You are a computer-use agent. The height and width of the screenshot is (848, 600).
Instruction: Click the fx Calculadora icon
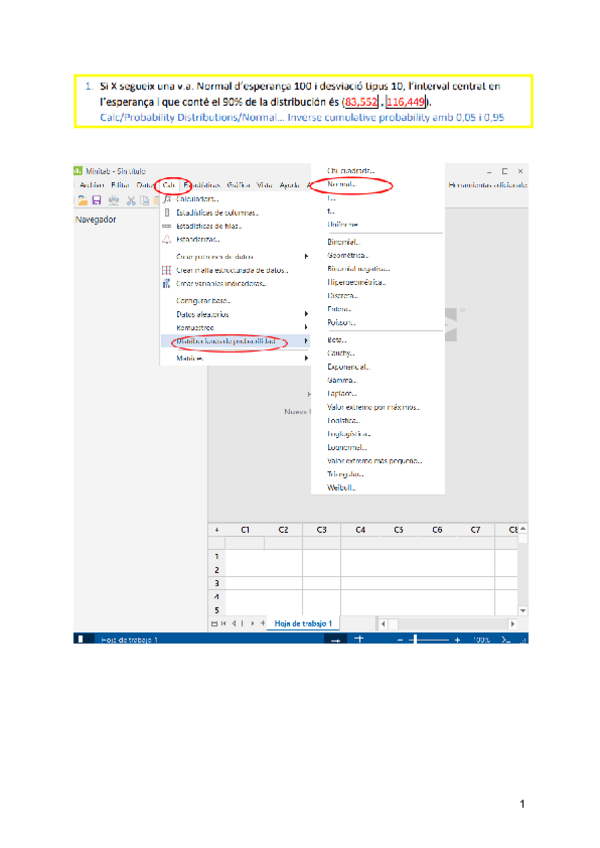[x=167, y=199]
